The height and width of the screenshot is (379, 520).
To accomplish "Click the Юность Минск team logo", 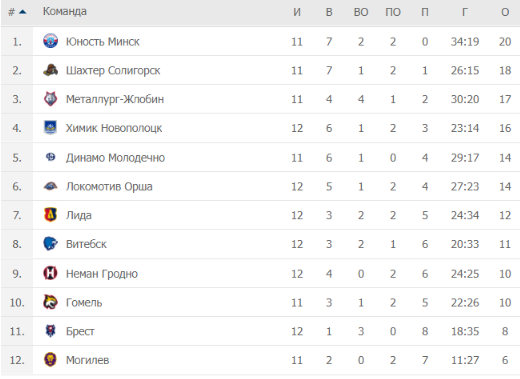I will point(50,41).
